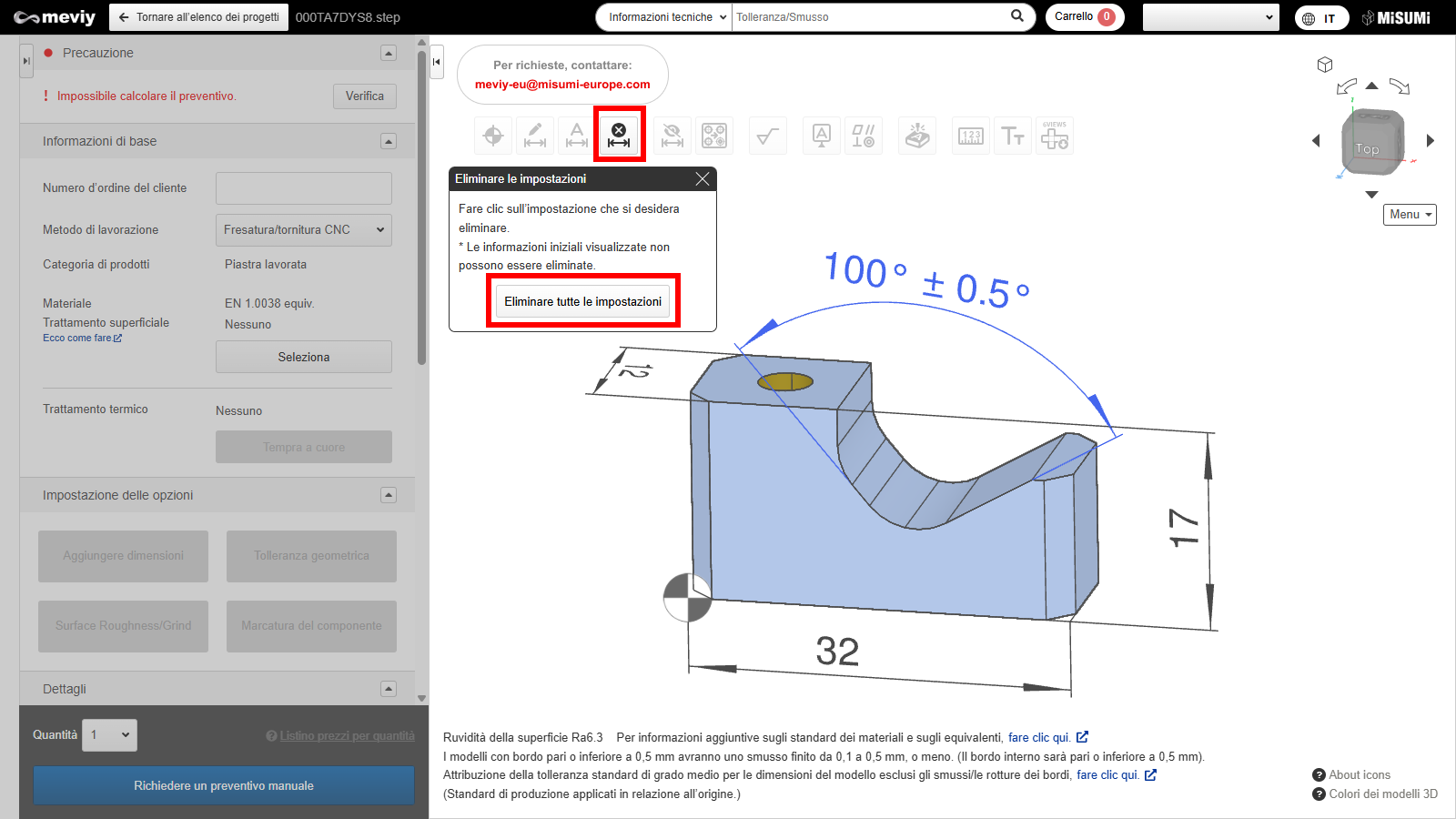Open the Quantità dropdown
Viewport: 1456px width, 819px height.
click(109, 734)
